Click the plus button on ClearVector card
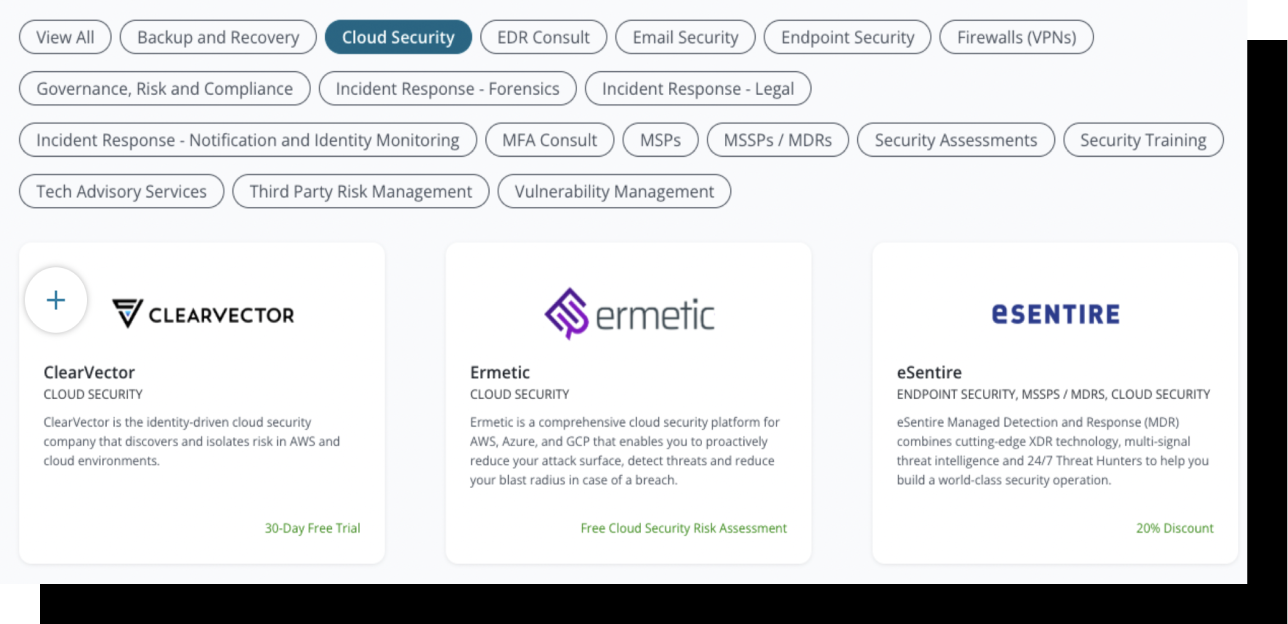Image resolution: width=1288 pixels, height=624 pixels. click(56, 300)
